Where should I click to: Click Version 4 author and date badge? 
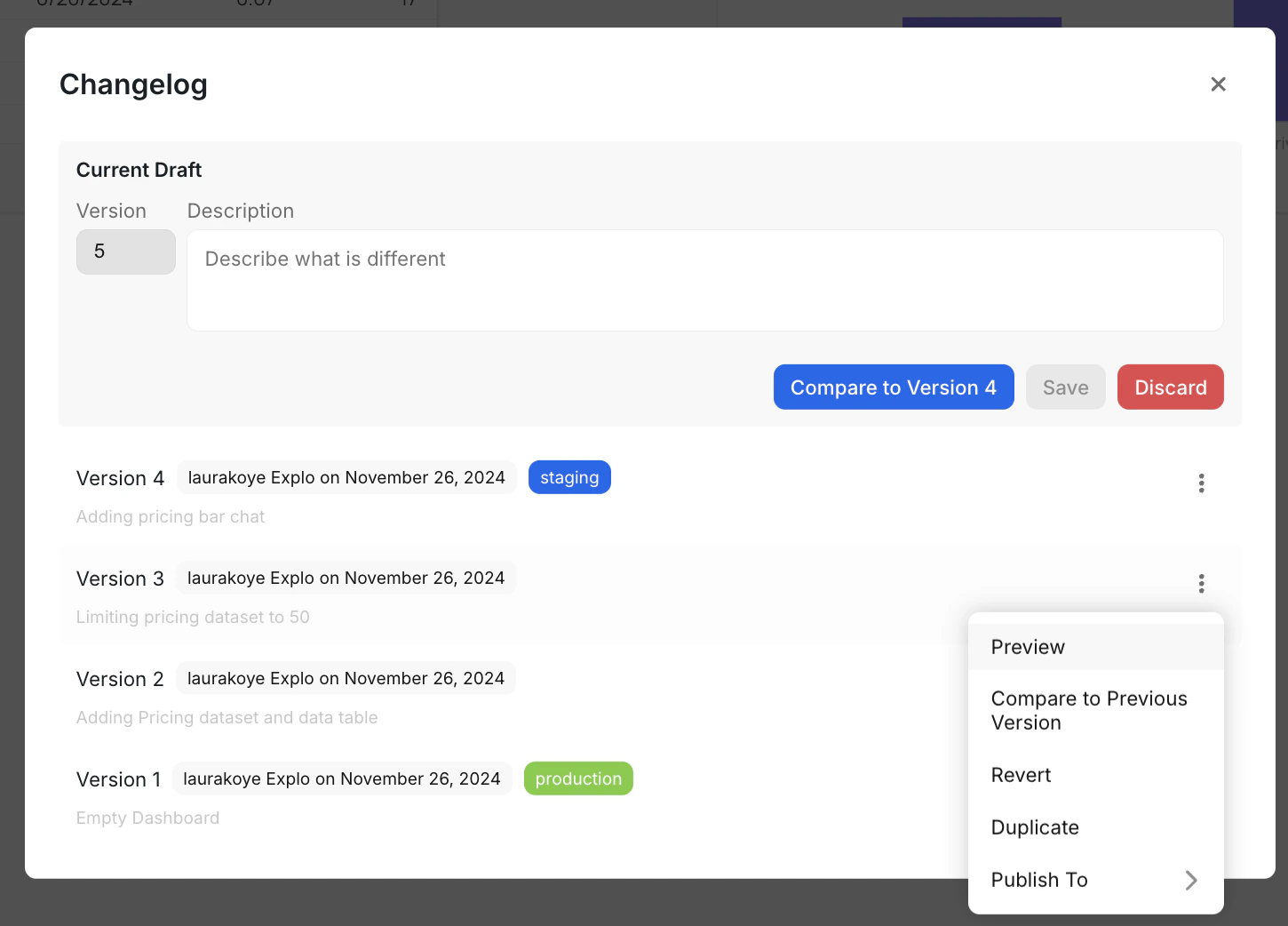[346, 477]
